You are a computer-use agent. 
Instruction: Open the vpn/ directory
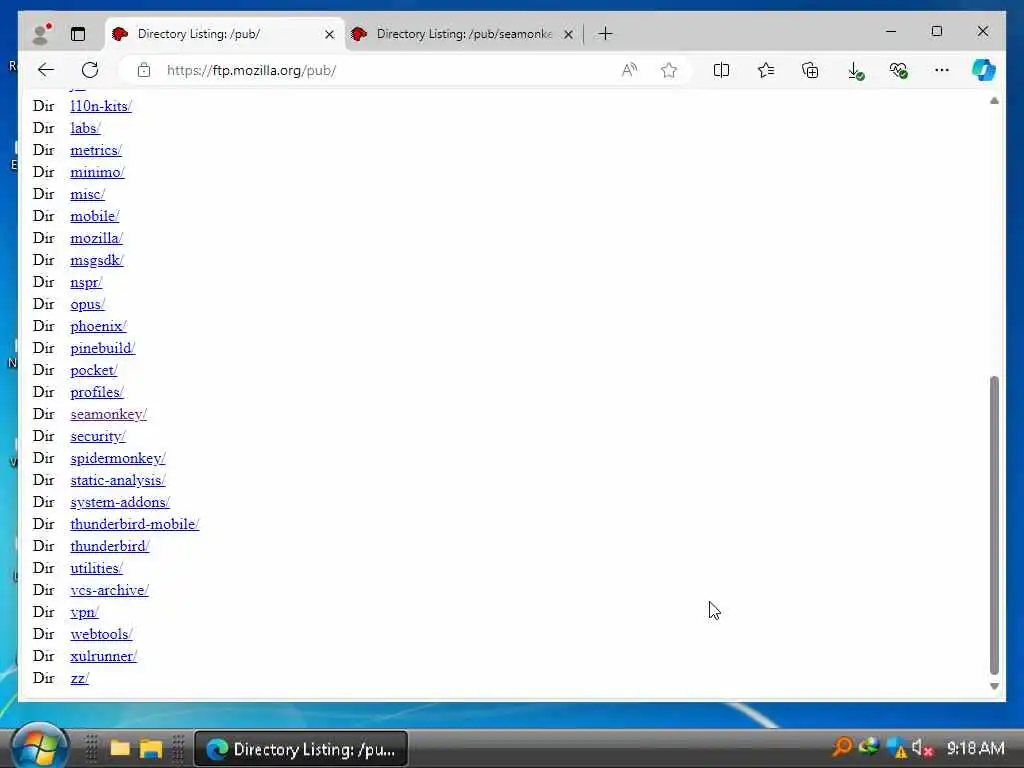[x=84, y=613]
